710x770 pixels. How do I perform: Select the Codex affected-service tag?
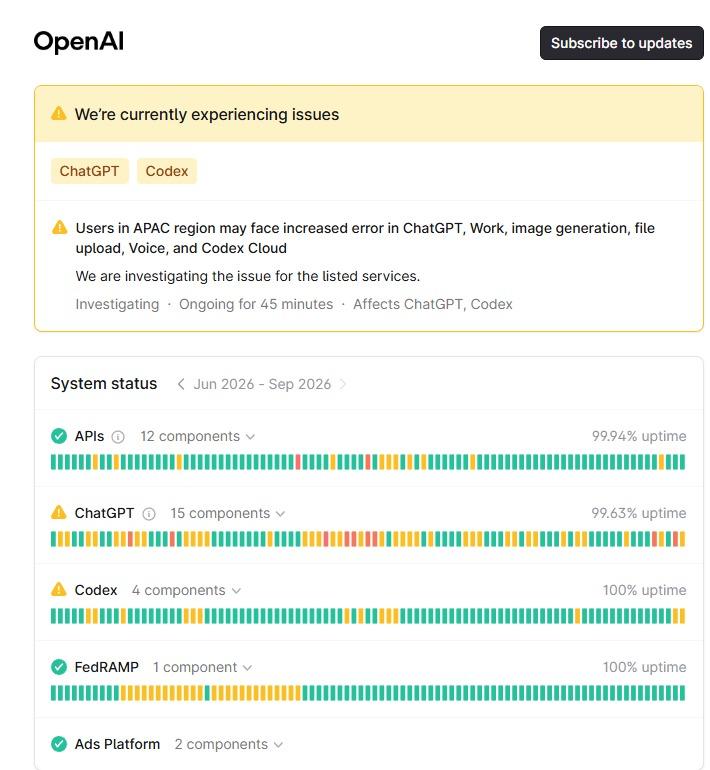(x=167, y=171)
